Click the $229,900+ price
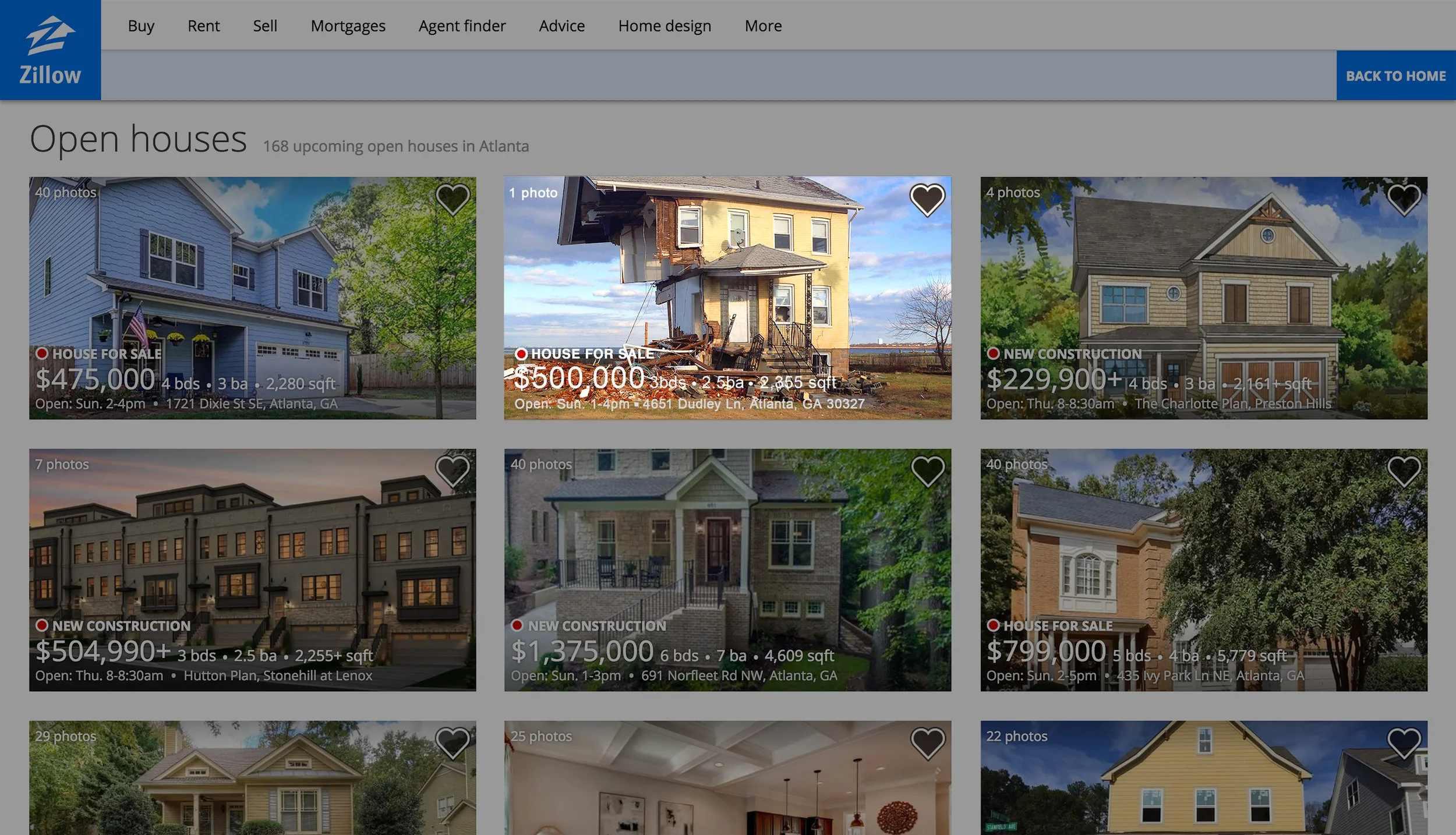The width and height of the screenshot is (1456, 835). pos(1054,379)
